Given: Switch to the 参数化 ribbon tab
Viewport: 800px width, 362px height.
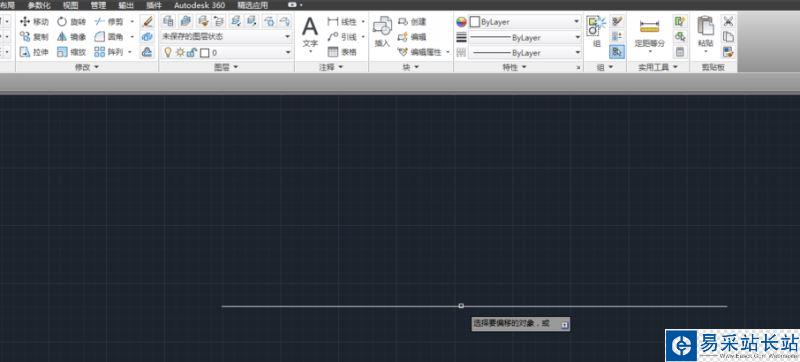Looking at the screenshot, I should pyautogui.click(x=39, y=5).
